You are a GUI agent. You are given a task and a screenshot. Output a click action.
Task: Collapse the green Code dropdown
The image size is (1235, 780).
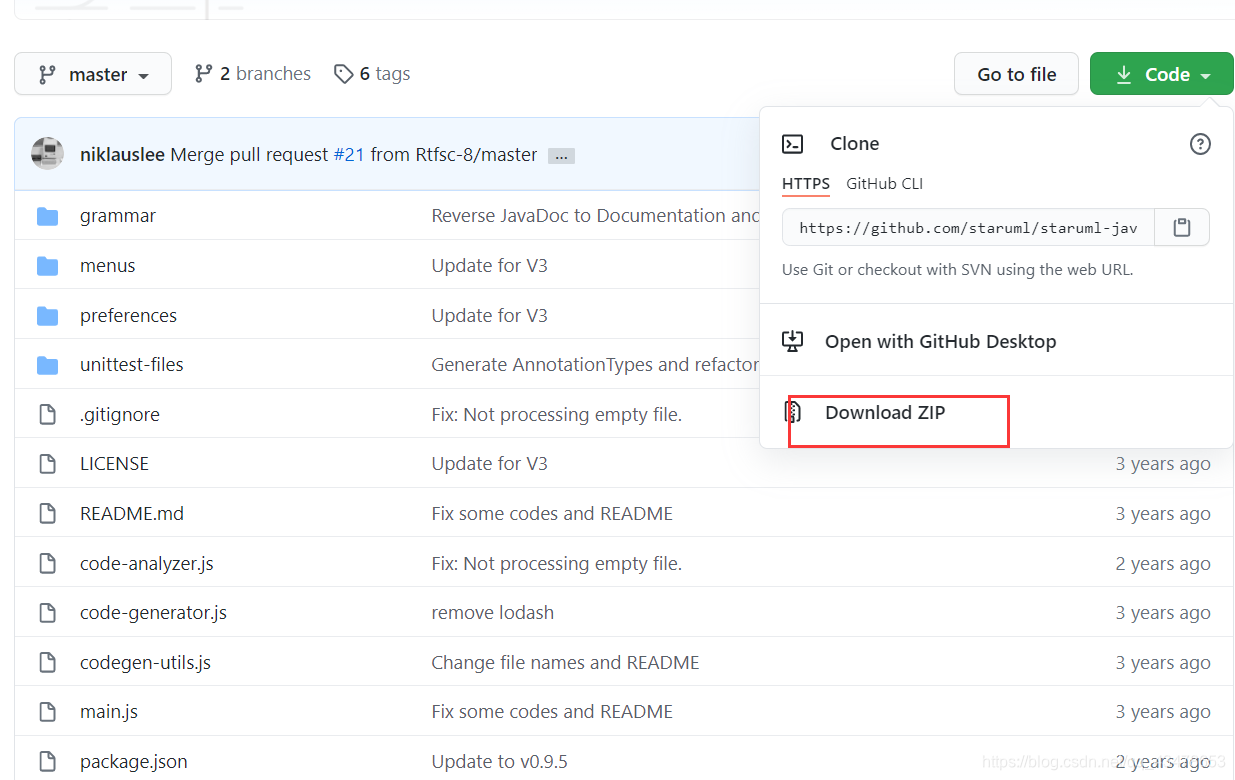point(1161,73)
